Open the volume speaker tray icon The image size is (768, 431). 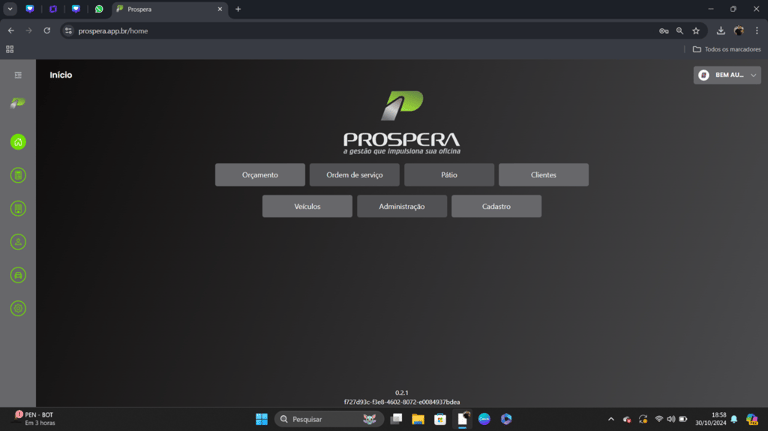pos(671,419)
